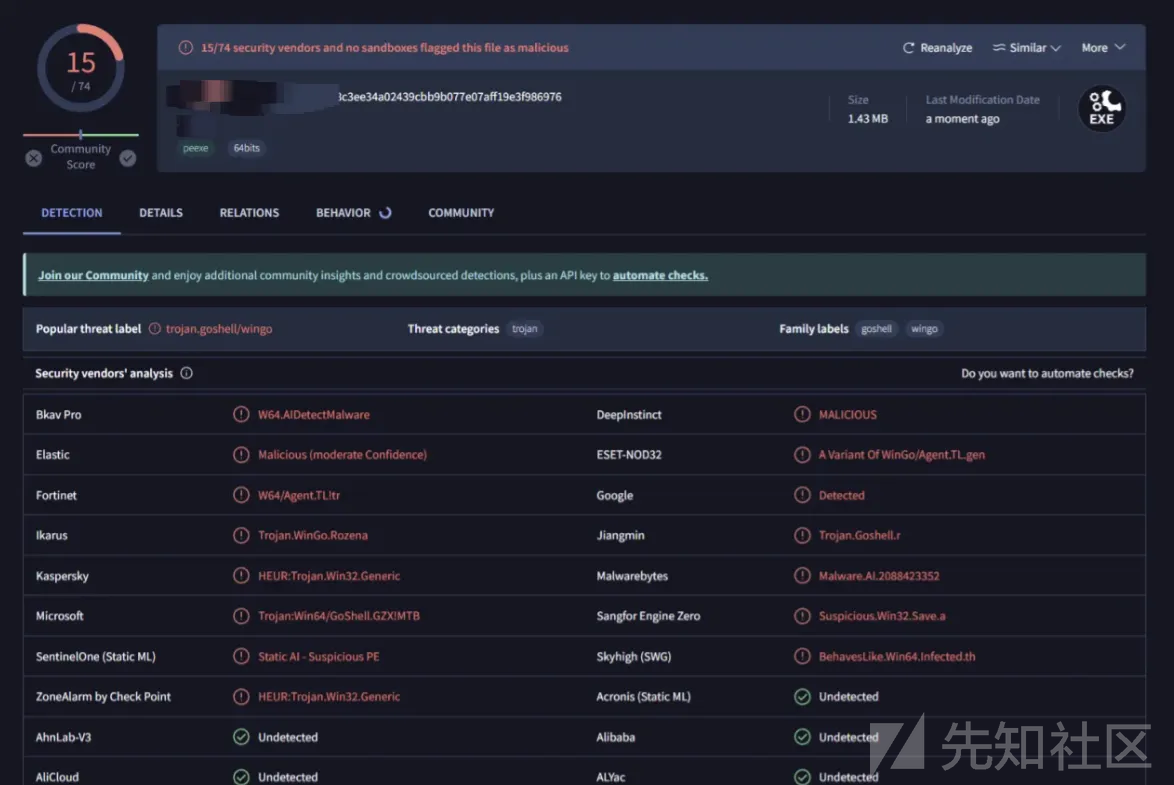
Task: Click Trojan:Win64/GoShell.GZX!MTB result
Action: pyautogui.click(x=339, y=616)
